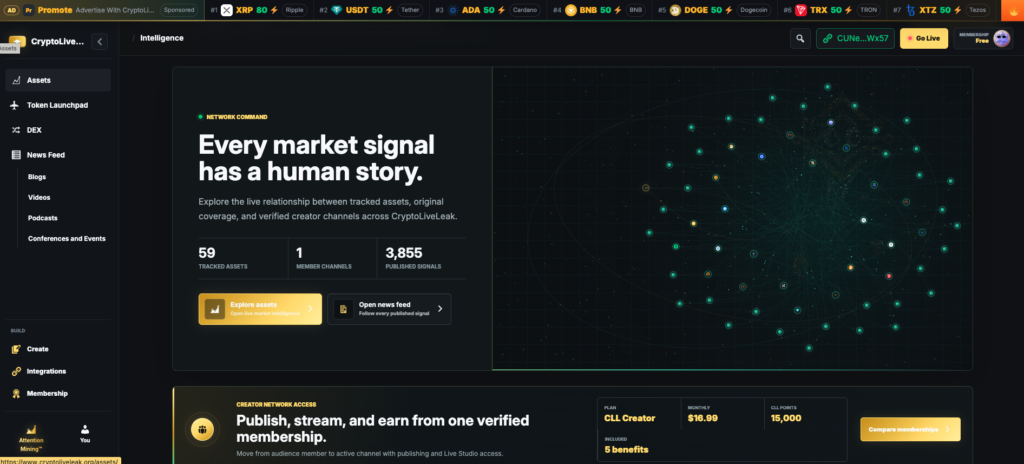Click the CUNe...Wx57 wallet address button
This screenshot has width=1024, height=464.
856,39
